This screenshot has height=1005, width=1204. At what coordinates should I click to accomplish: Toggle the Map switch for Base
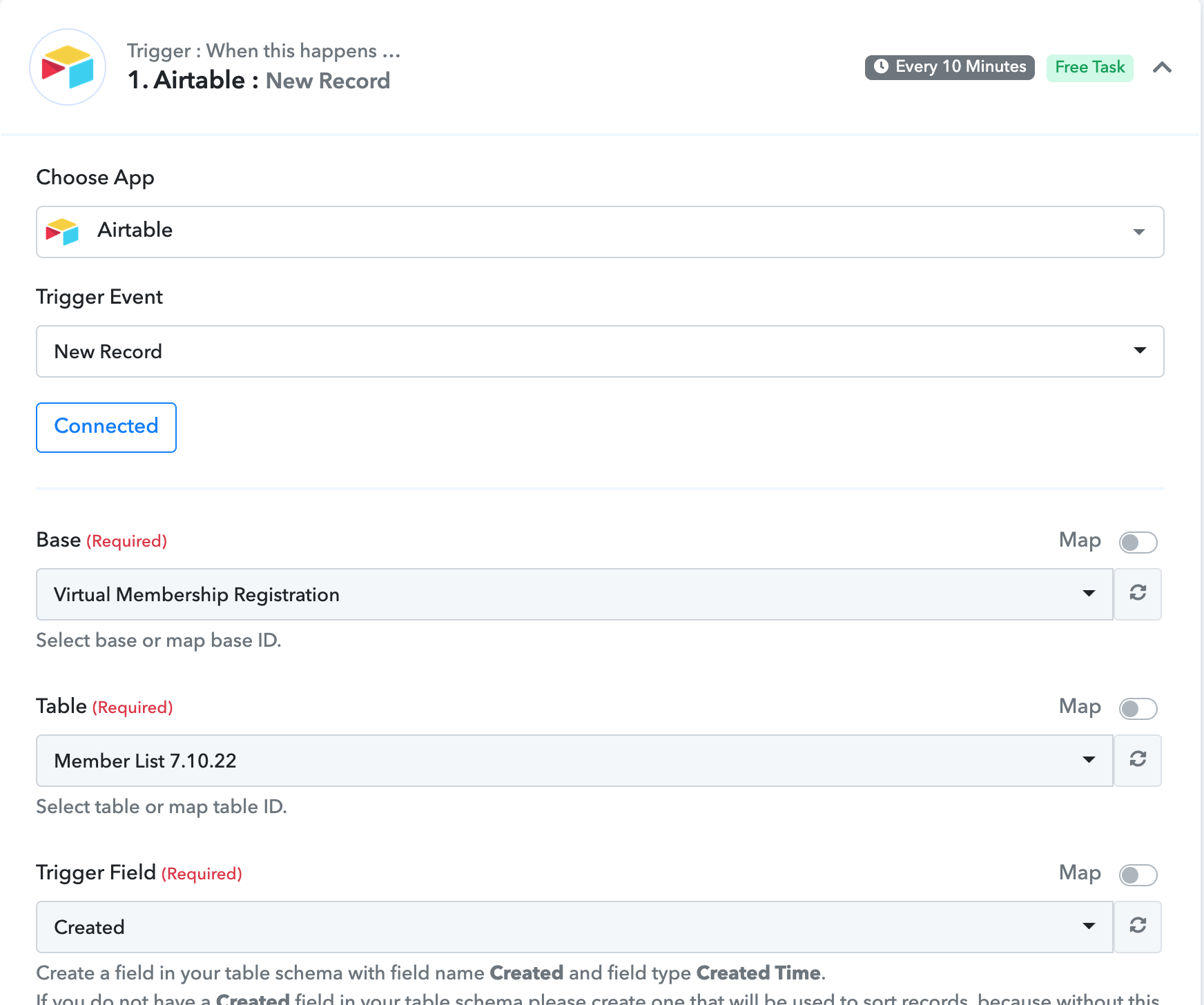click(x=1138, y=542)
